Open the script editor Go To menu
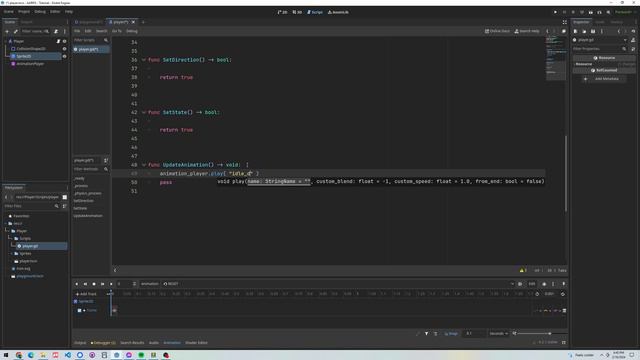 pos(117,31)
